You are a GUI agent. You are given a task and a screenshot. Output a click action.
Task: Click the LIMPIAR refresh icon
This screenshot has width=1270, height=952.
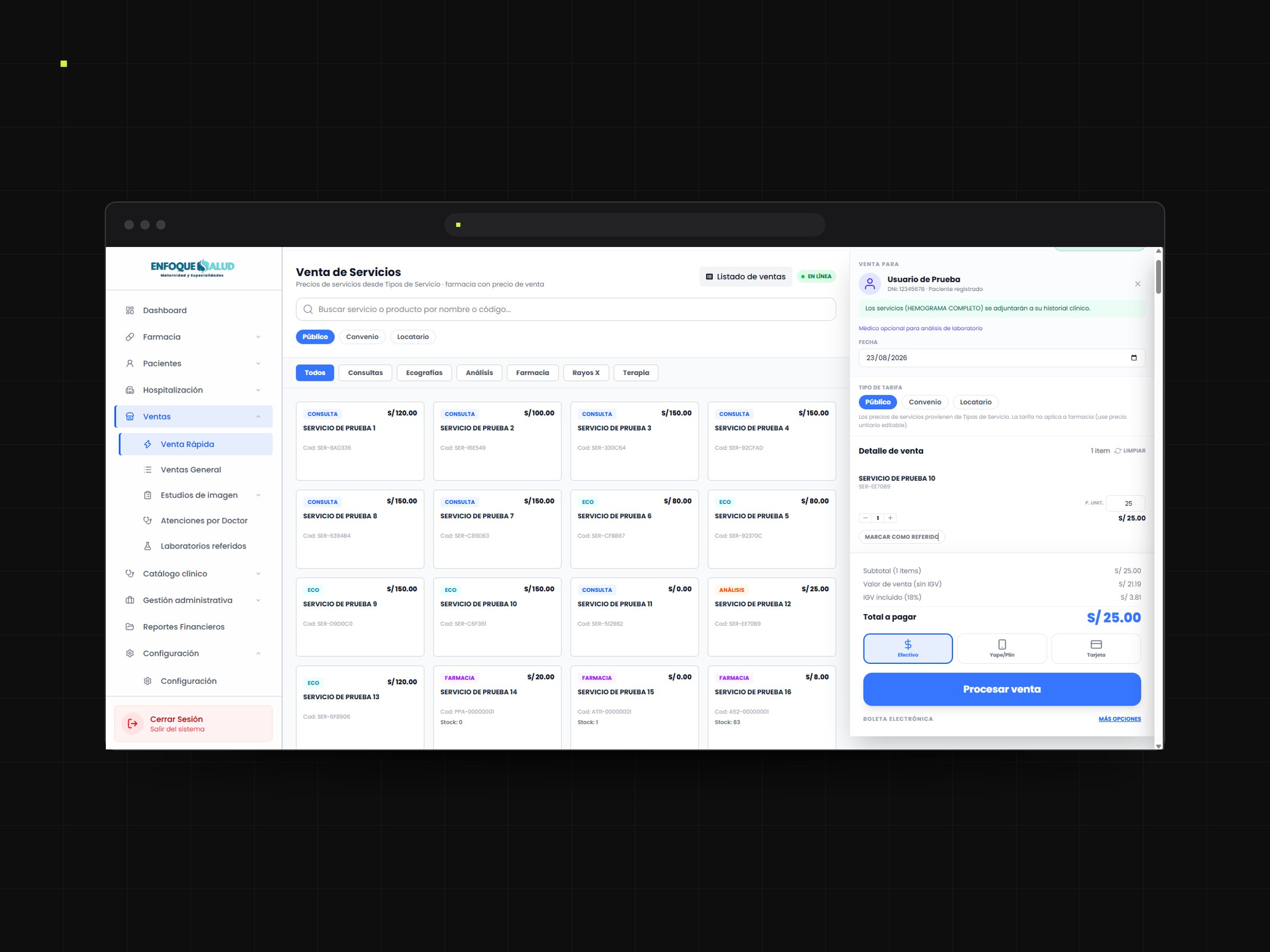pos(1117,451)
